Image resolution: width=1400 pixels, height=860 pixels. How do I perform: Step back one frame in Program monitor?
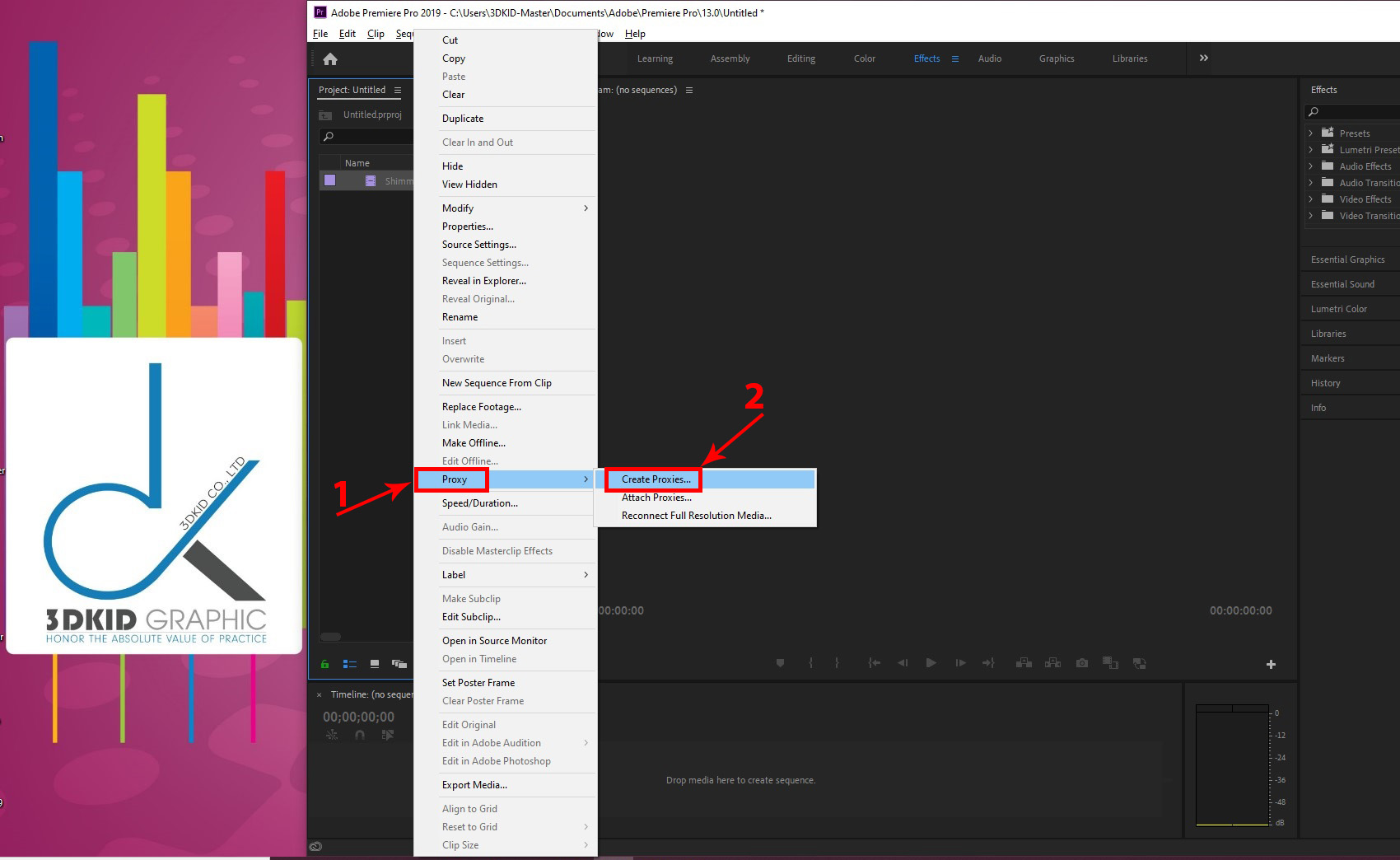pos(903,663)
